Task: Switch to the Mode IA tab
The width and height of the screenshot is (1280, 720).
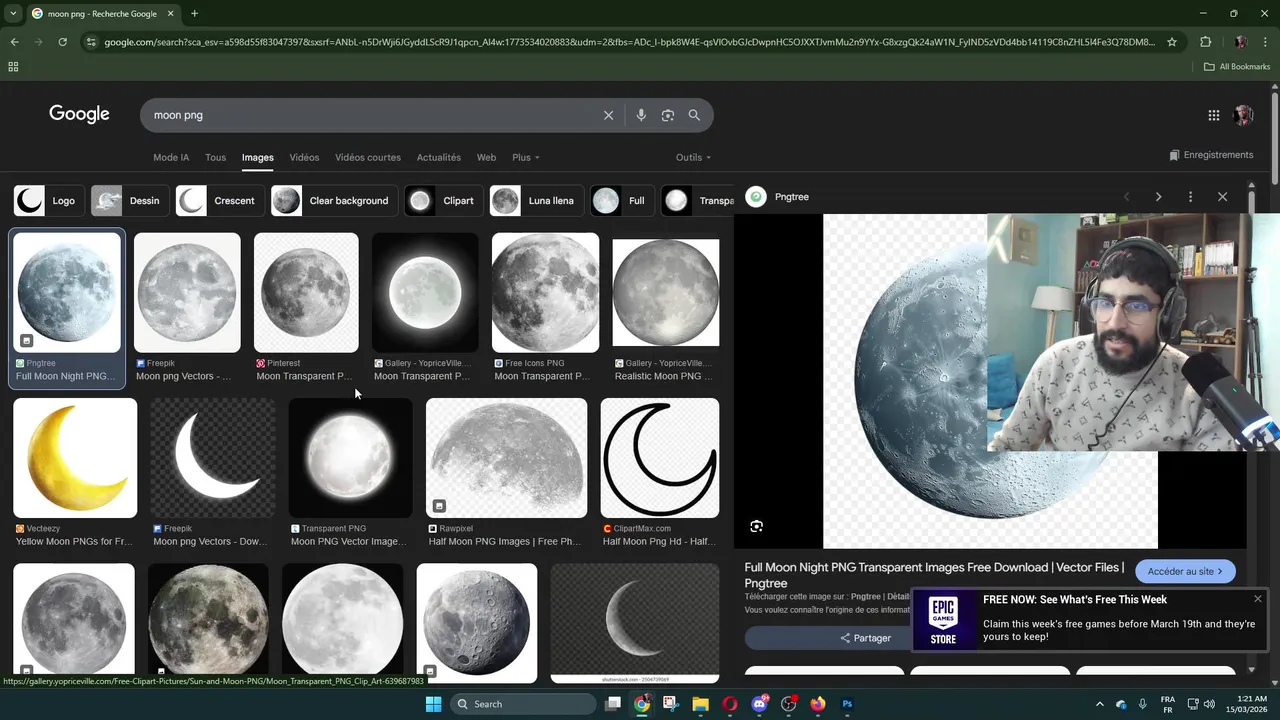Action: (171, 158)
